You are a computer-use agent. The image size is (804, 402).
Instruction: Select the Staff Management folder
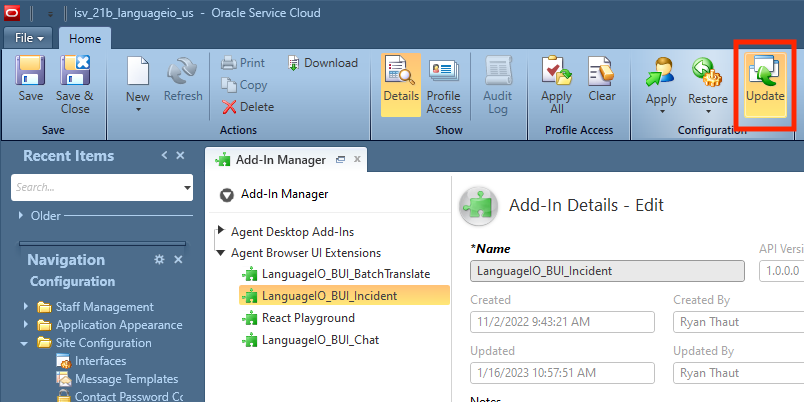(x=105, y=307)
